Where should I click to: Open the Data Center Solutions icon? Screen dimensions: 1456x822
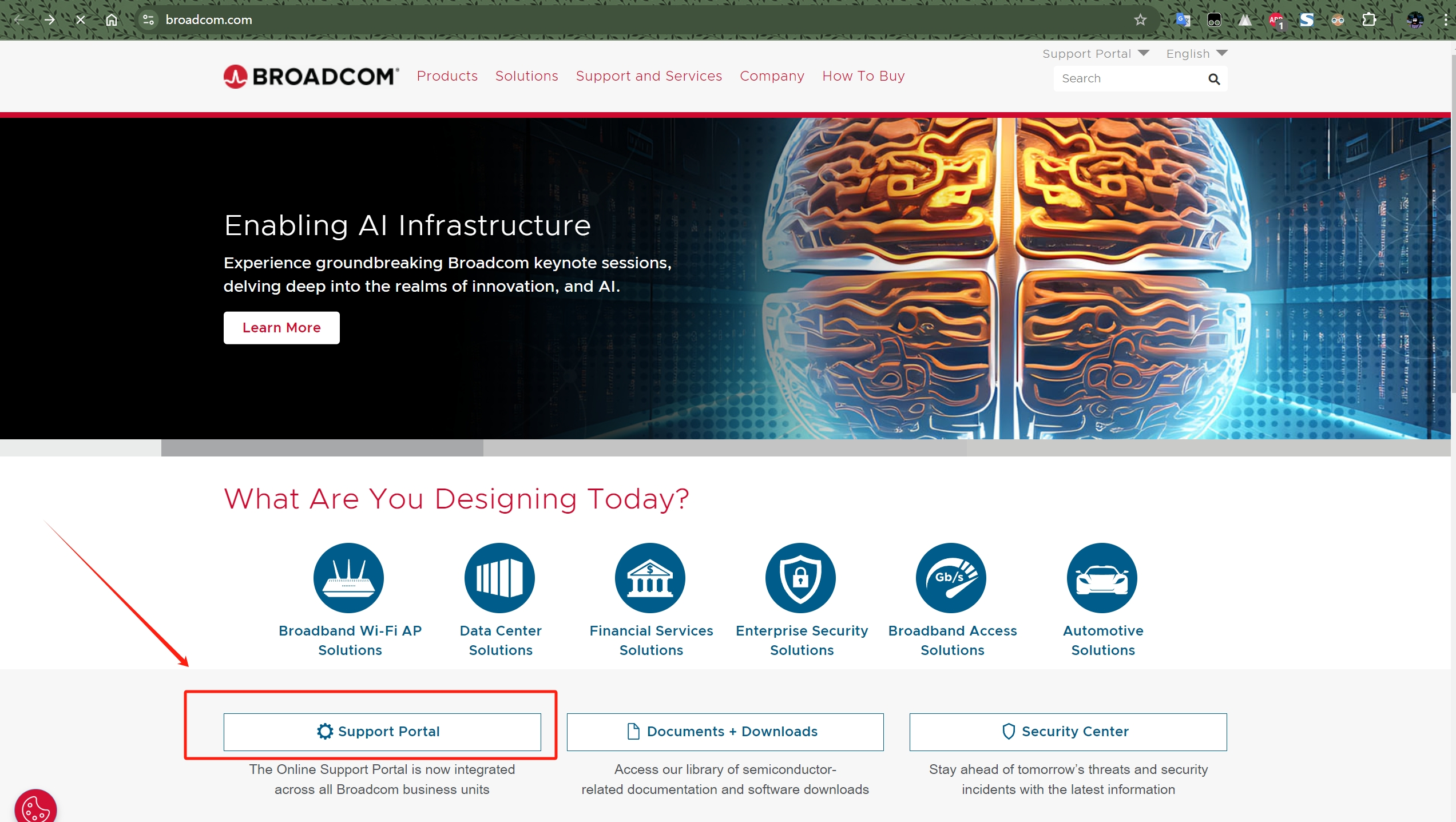click(x=499, y=577)
